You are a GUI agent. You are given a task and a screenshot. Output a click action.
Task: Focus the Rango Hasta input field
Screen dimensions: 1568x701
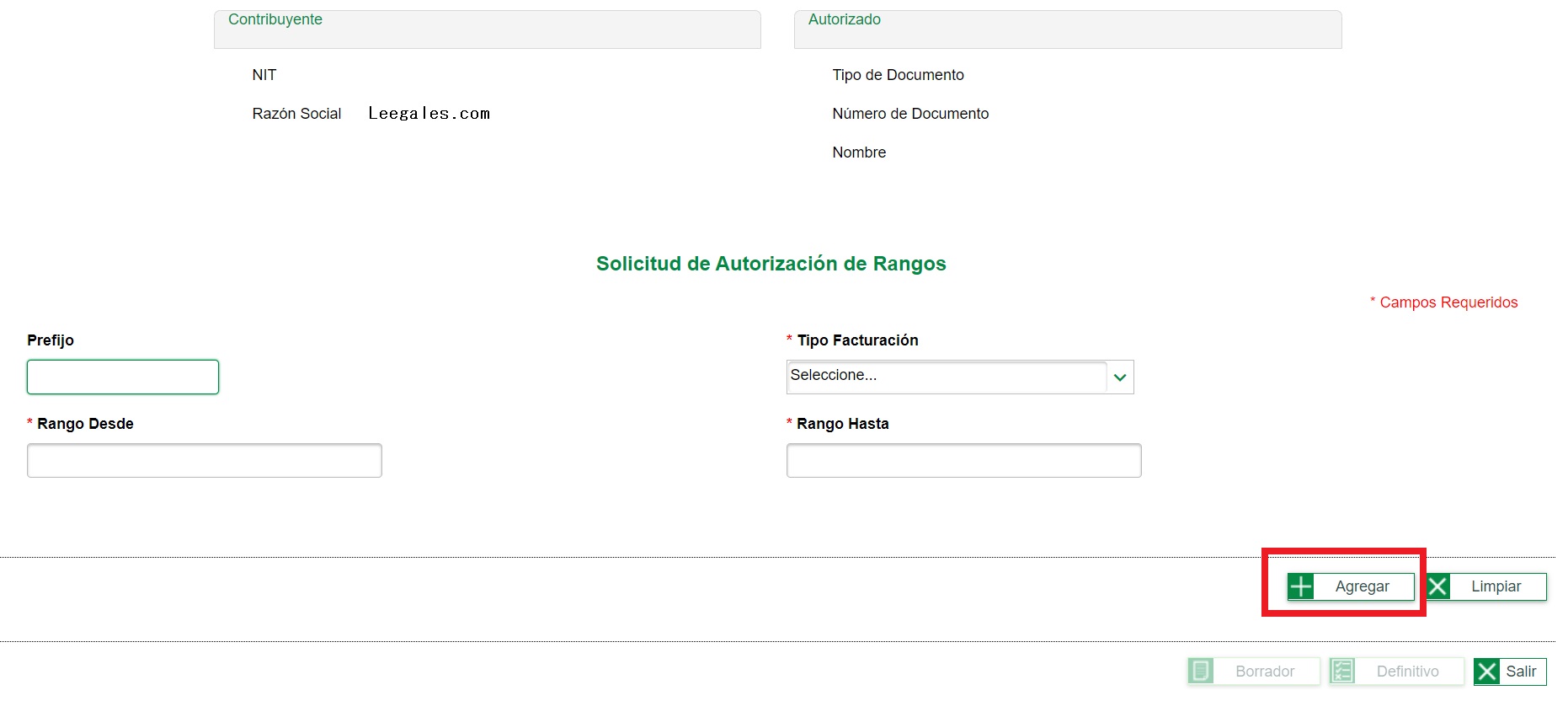point(963,460)
